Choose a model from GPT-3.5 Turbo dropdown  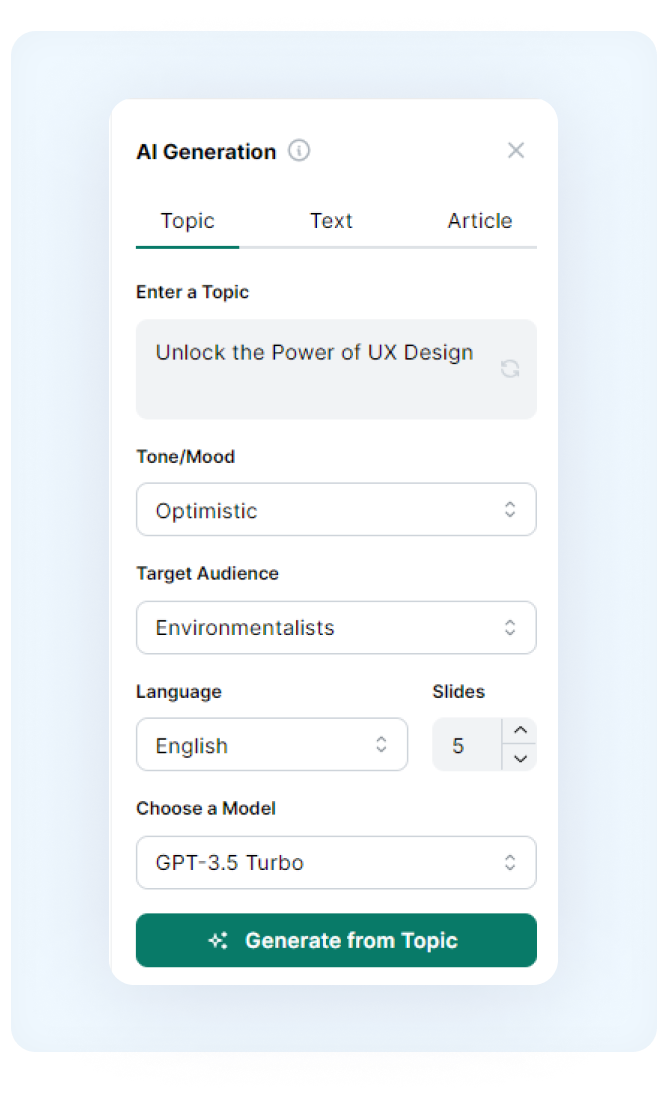tap(336, 863)
